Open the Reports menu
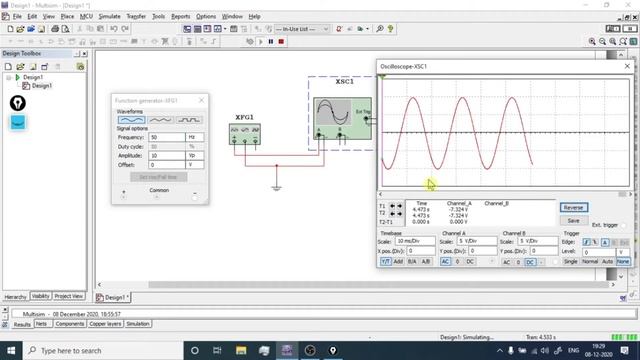 pyautogui.click(x=180, y=17)
